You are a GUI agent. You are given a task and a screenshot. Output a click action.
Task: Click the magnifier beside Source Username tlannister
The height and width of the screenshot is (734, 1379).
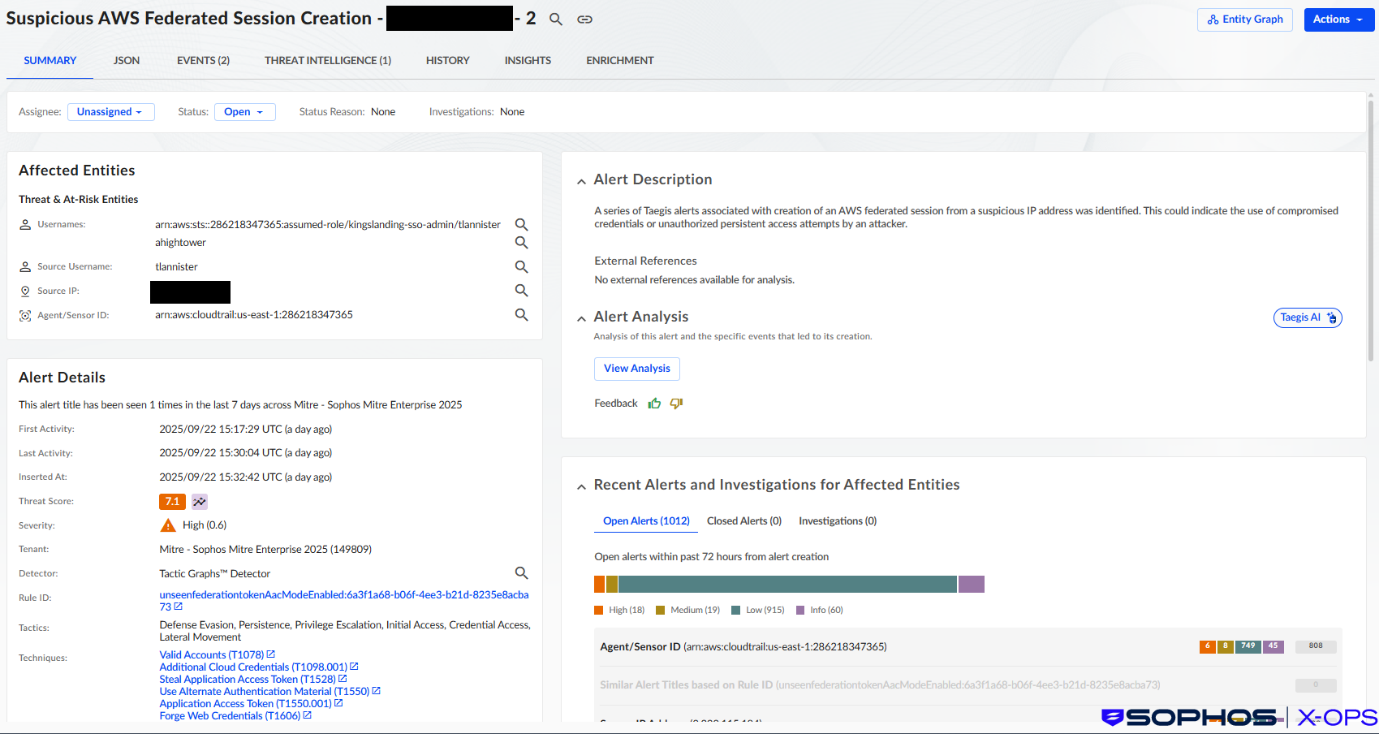pyautogui.click(x=521, y=266)
